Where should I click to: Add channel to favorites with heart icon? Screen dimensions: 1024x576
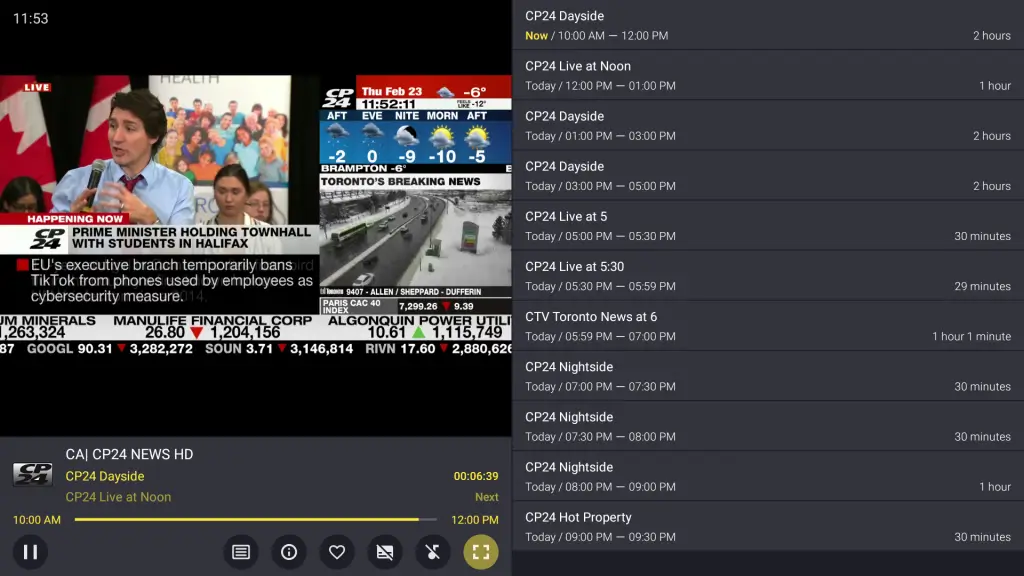[x=337, y=552]
